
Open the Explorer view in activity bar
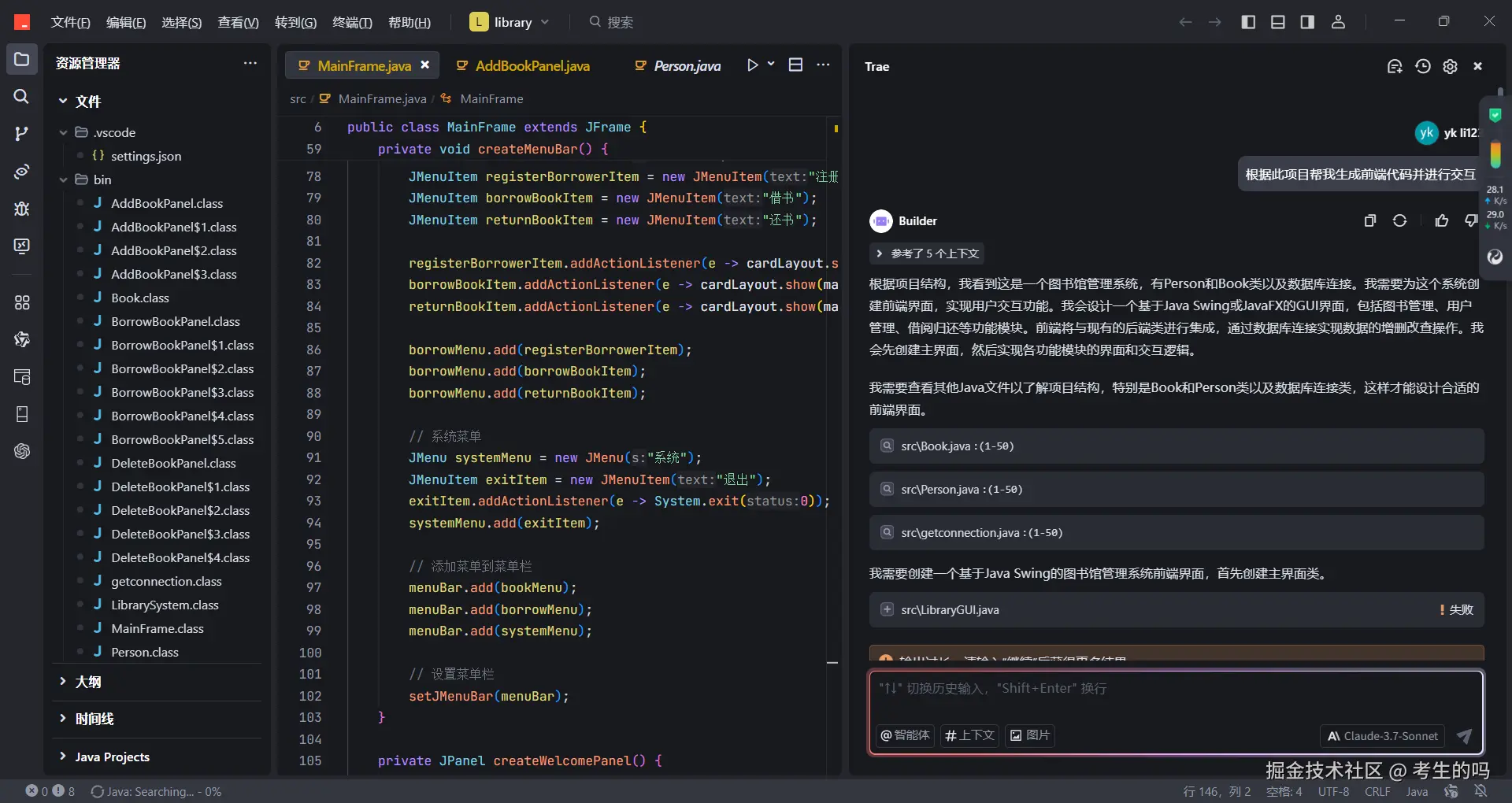pyautogui.click(x=22, y=59)
